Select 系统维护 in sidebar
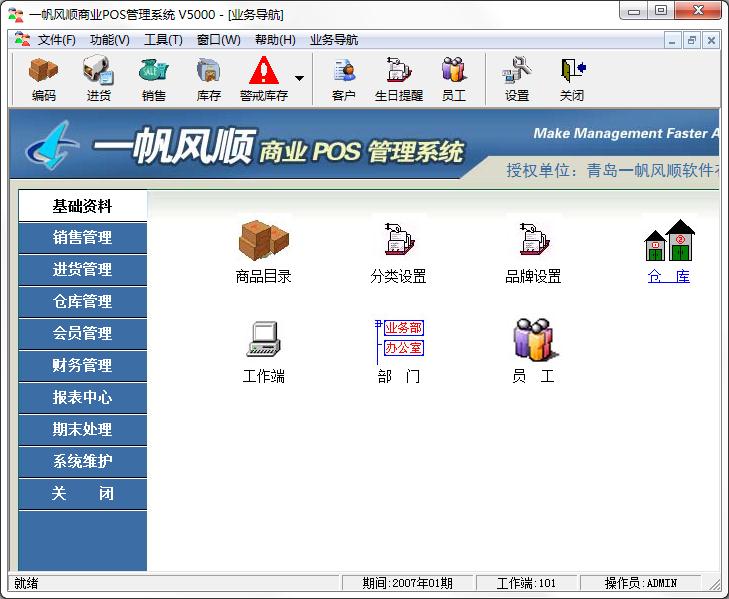729x599 pixels. [83, 461]
